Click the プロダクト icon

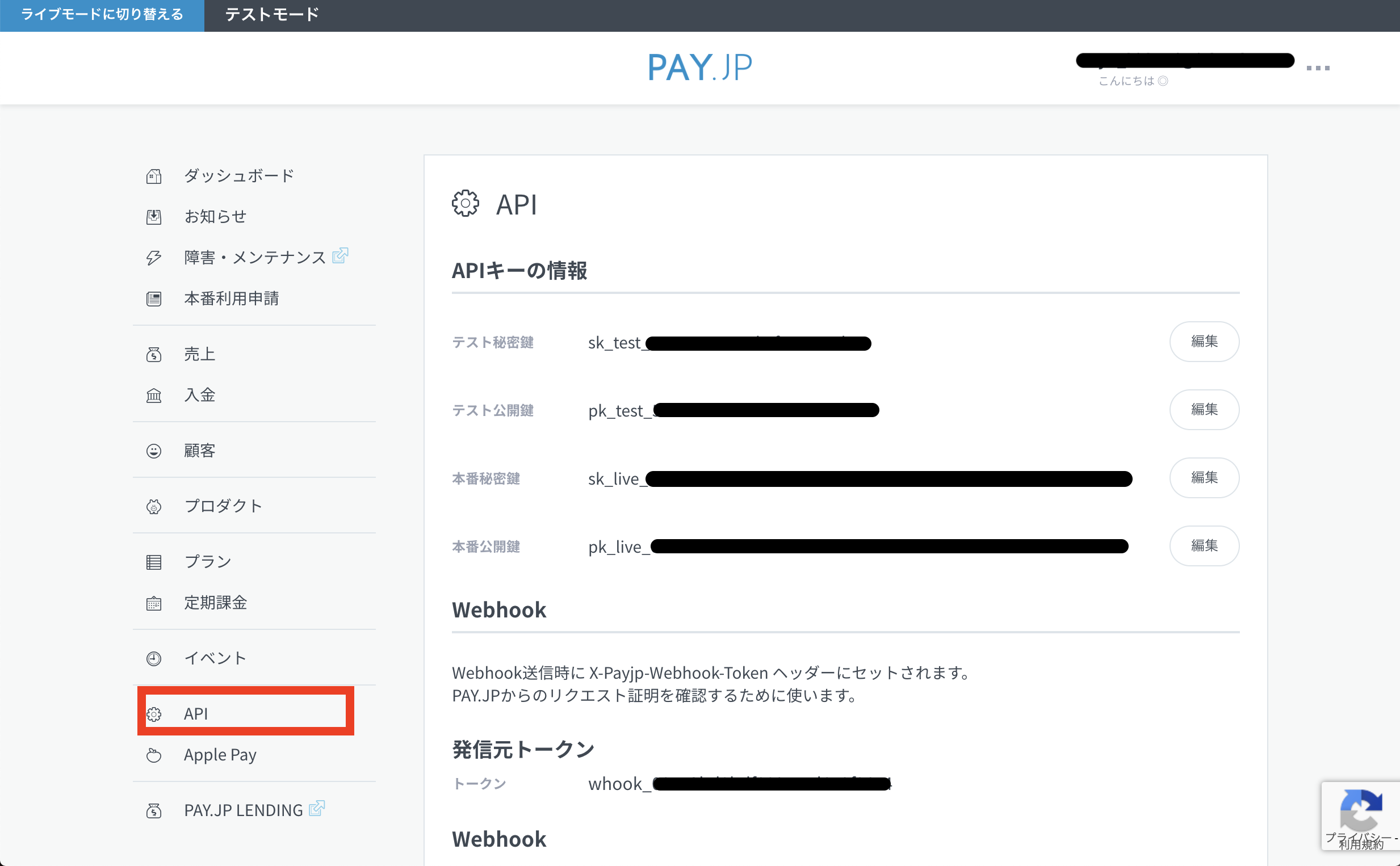point(153,506)
